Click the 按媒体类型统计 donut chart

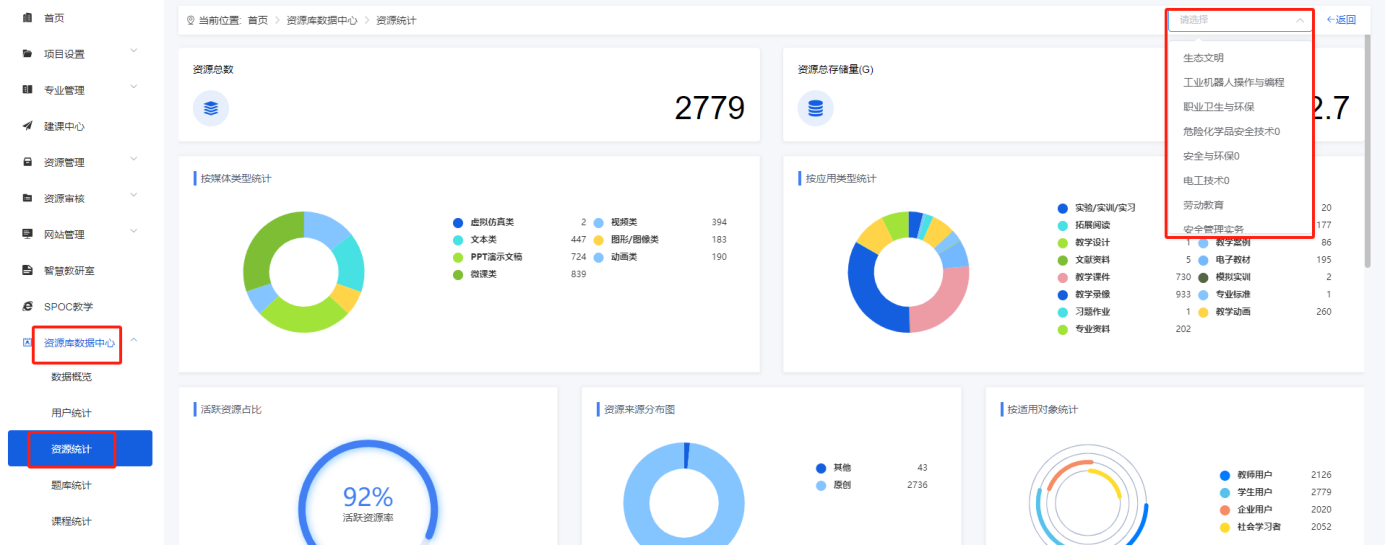coord(304,272)
